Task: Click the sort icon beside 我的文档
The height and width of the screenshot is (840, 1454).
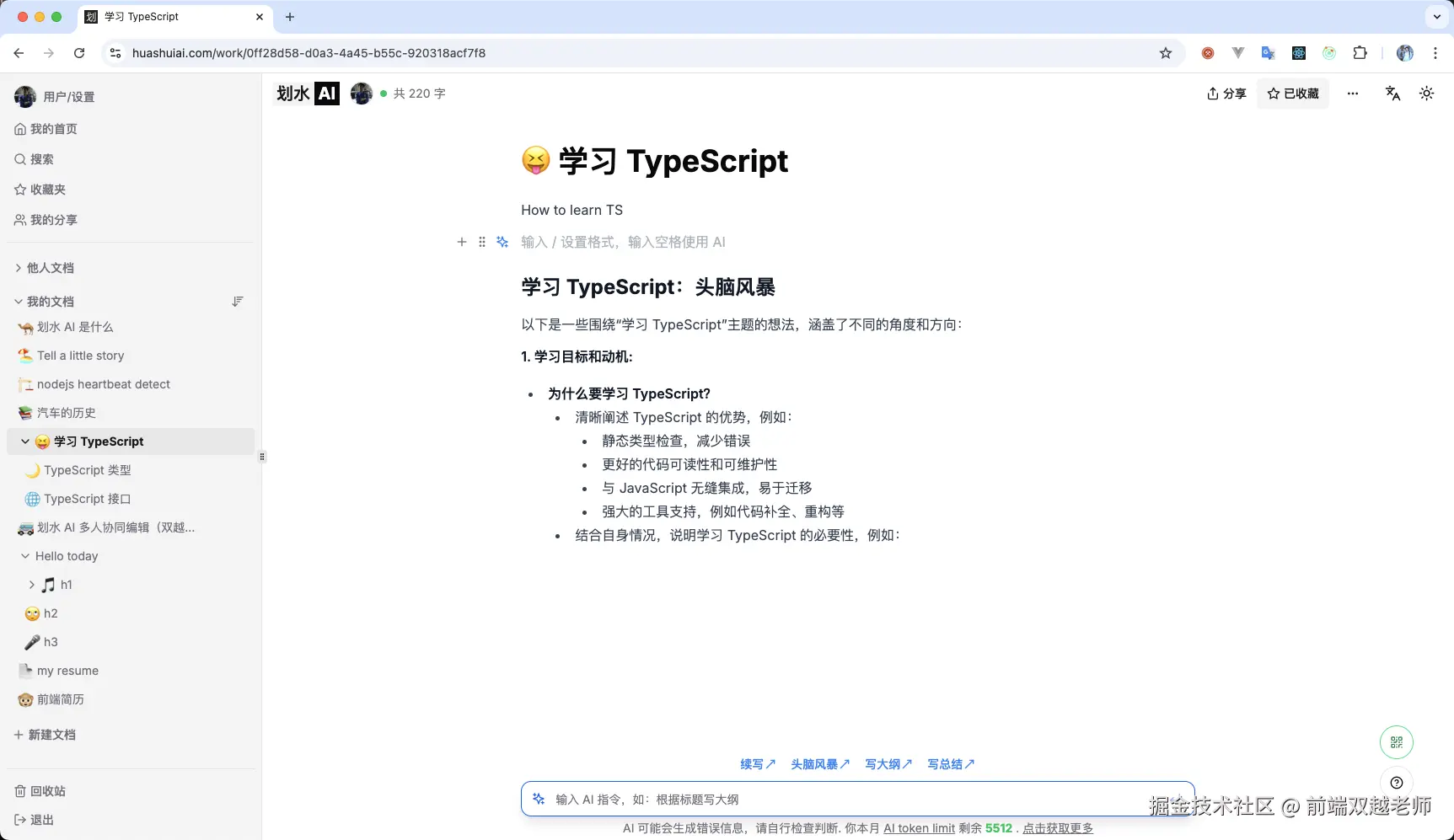Action: coord(238,302)
